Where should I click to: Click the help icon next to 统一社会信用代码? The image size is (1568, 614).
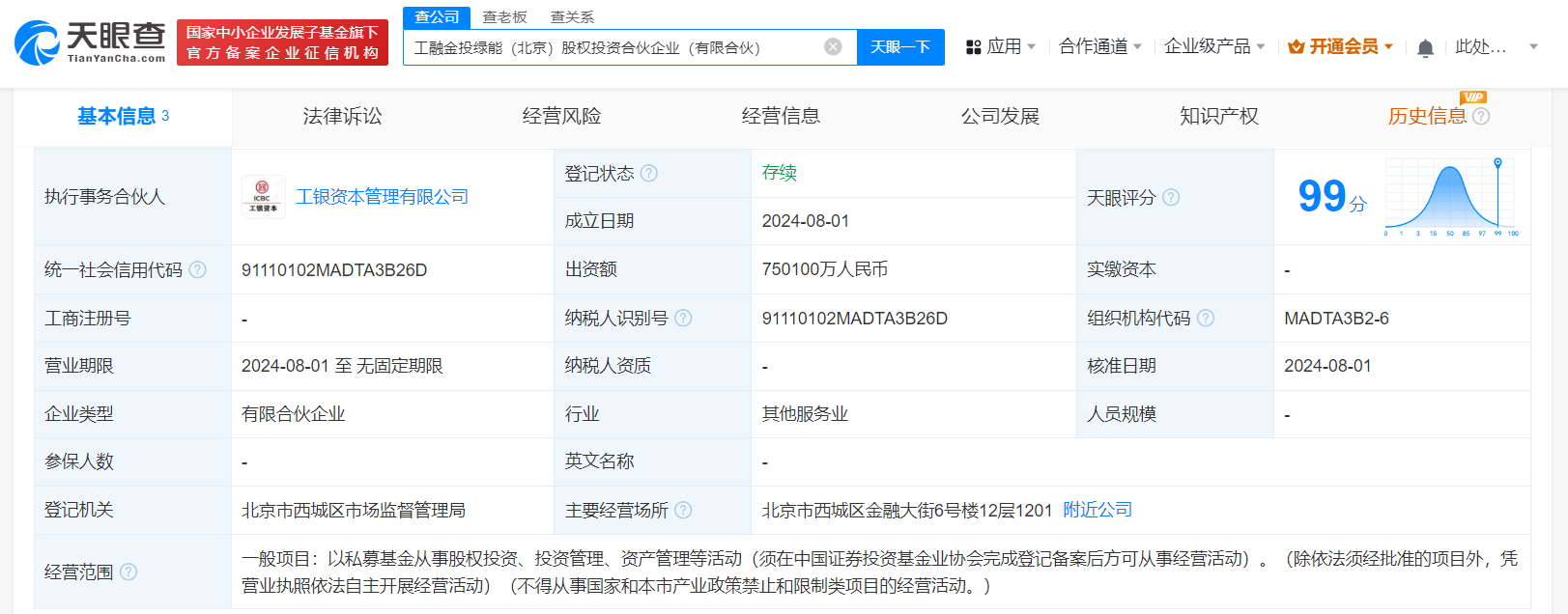[198, 269]
